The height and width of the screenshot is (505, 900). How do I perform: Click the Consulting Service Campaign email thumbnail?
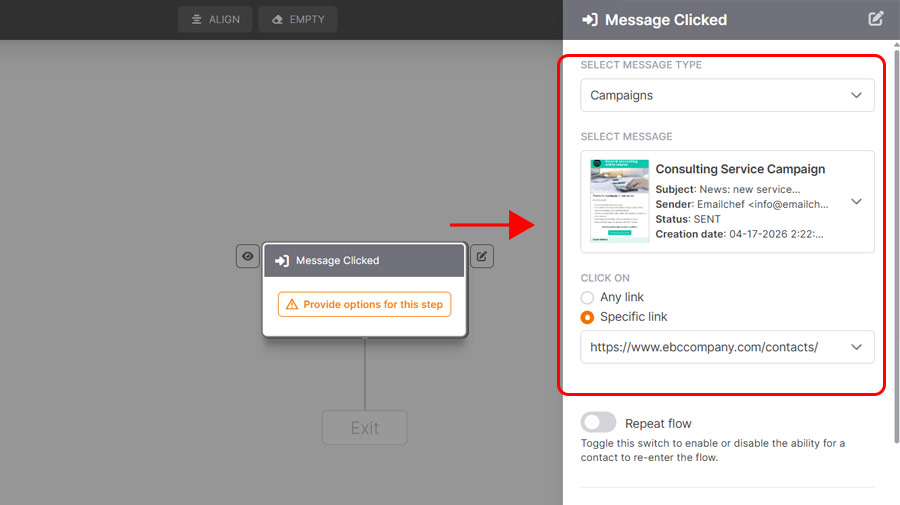coord(619,201)
